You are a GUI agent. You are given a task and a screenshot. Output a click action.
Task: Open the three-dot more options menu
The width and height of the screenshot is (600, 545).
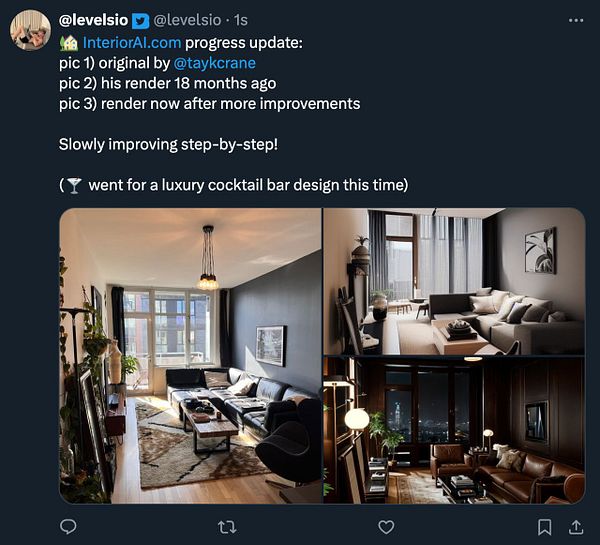click(x=576, y=20)
